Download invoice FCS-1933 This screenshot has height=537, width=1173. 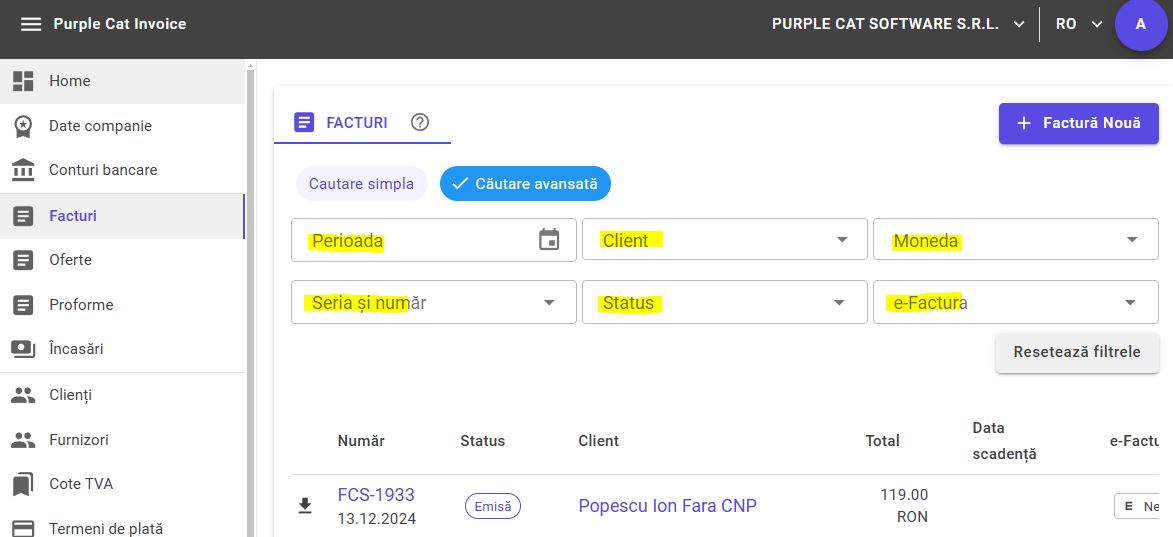[304, 506]
